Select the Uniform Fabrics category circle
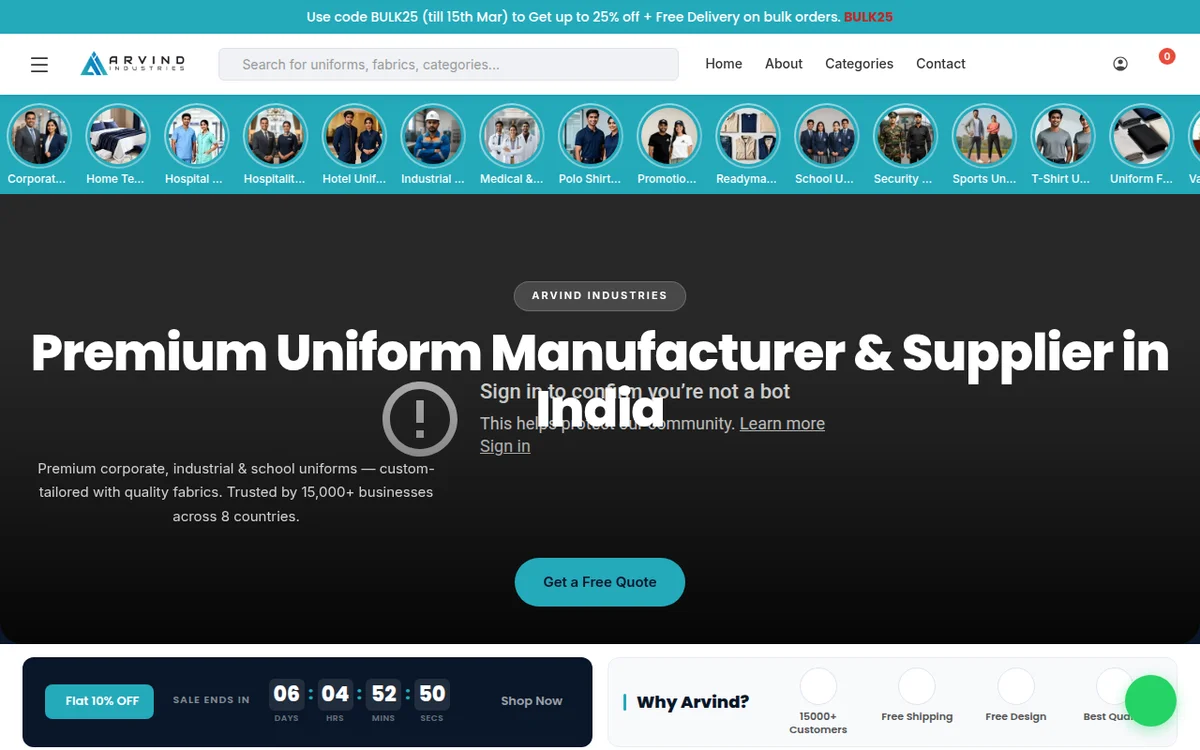 coord(1142,136)
